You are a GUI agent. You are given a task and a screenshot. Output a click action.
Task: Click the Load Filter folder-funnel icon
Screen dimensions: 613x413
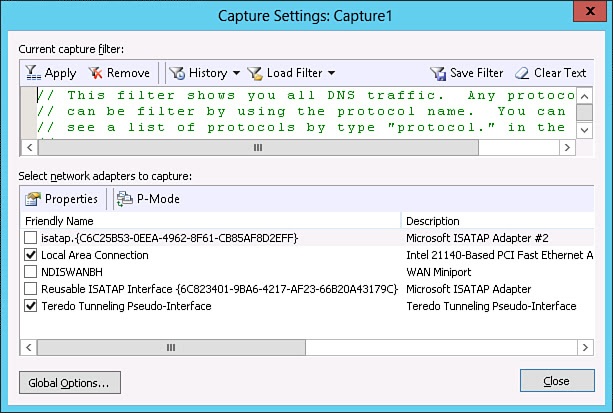[x=255, y=73]
